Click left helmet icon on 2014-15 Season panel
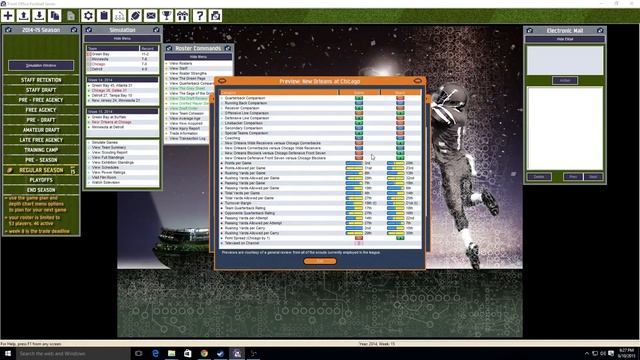This screenshot has height=360, width=640. coord(9,30)
